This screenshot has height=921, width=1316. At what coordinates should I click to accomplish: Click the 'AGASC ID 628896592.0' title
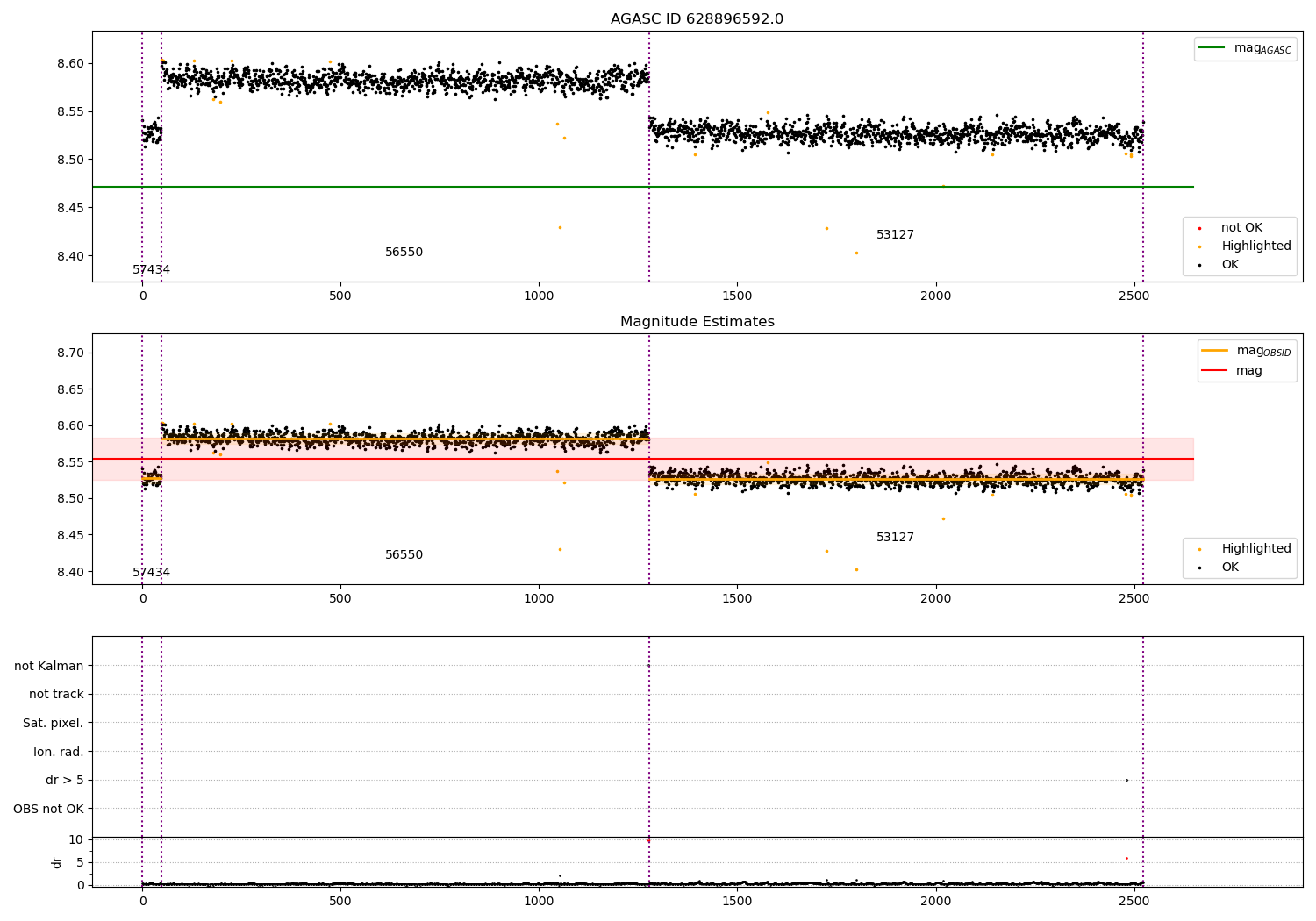coord(697,19)
